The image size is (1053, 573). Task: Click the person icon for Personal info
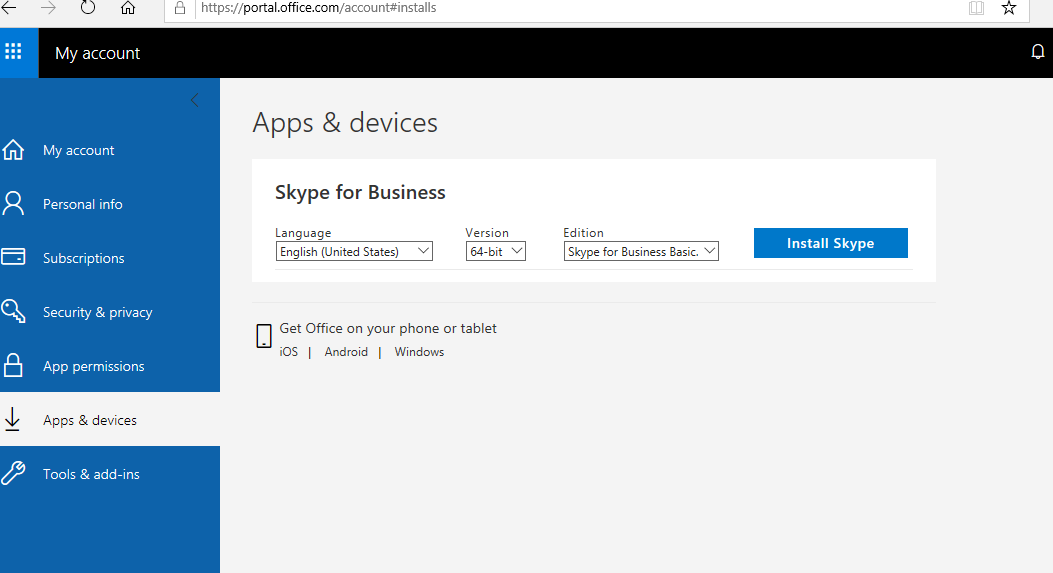tap(13, 204)
